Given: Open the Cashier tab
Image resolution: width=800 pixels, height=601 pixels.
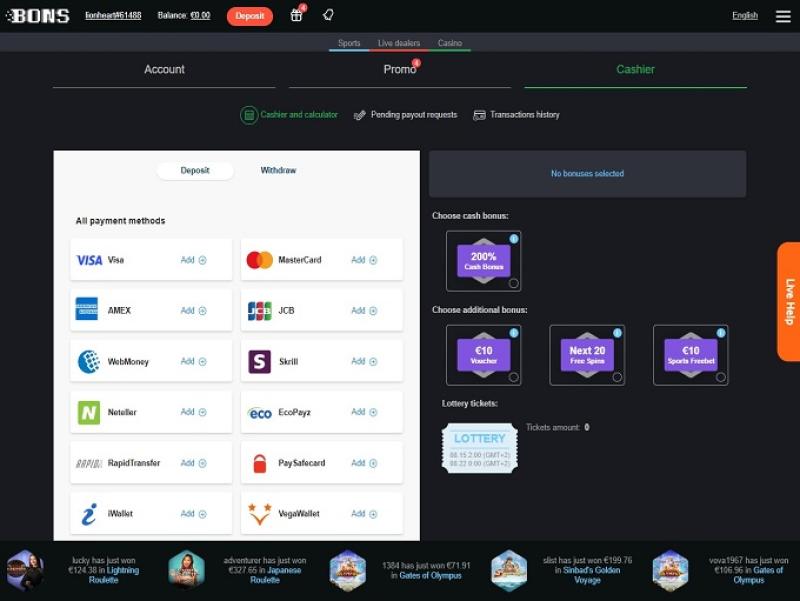Looking at the screenshot, I should 635,70.
